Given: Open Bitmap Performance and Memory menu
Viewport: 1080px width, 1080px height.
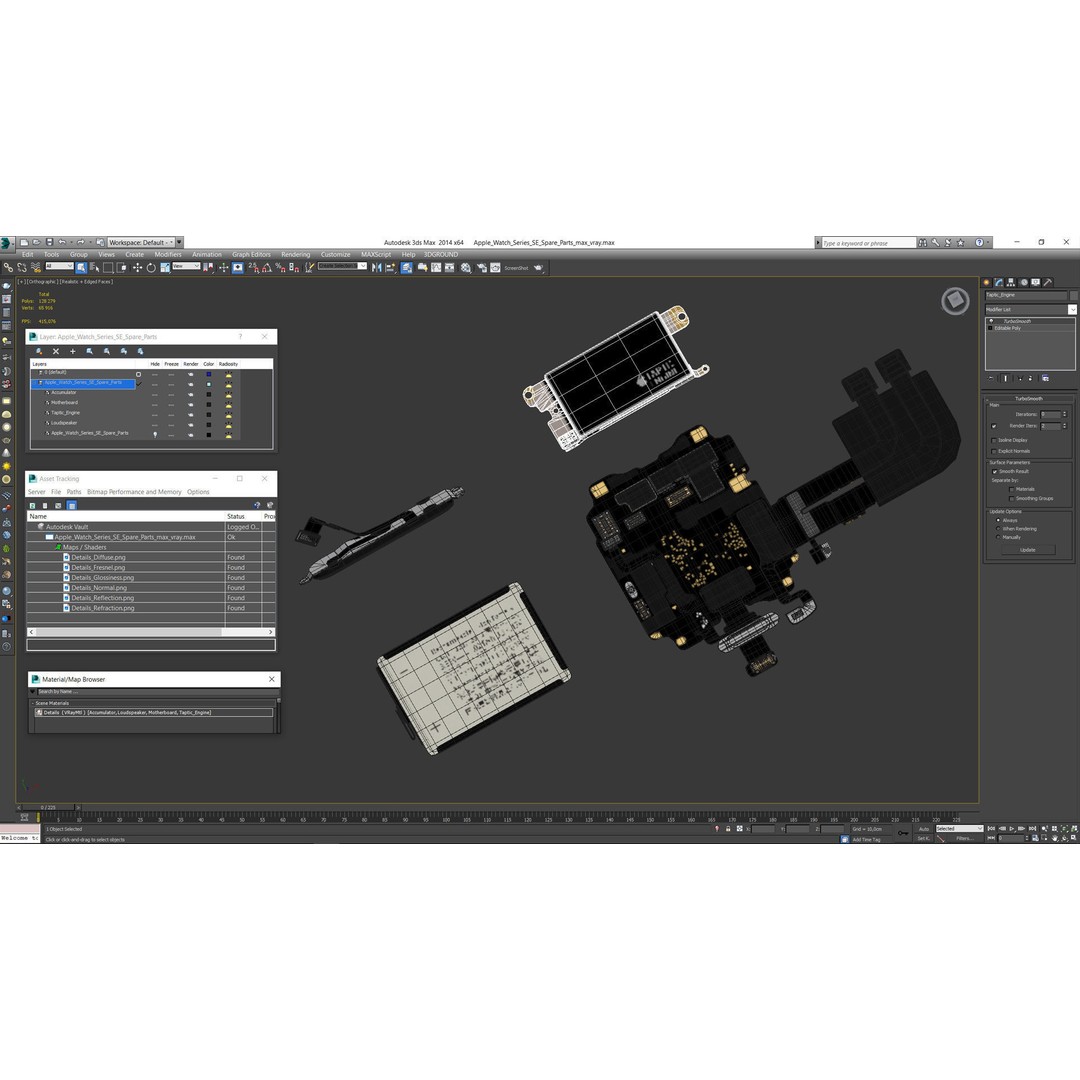Looking at the screenshot, I should (x=134, y=492).
